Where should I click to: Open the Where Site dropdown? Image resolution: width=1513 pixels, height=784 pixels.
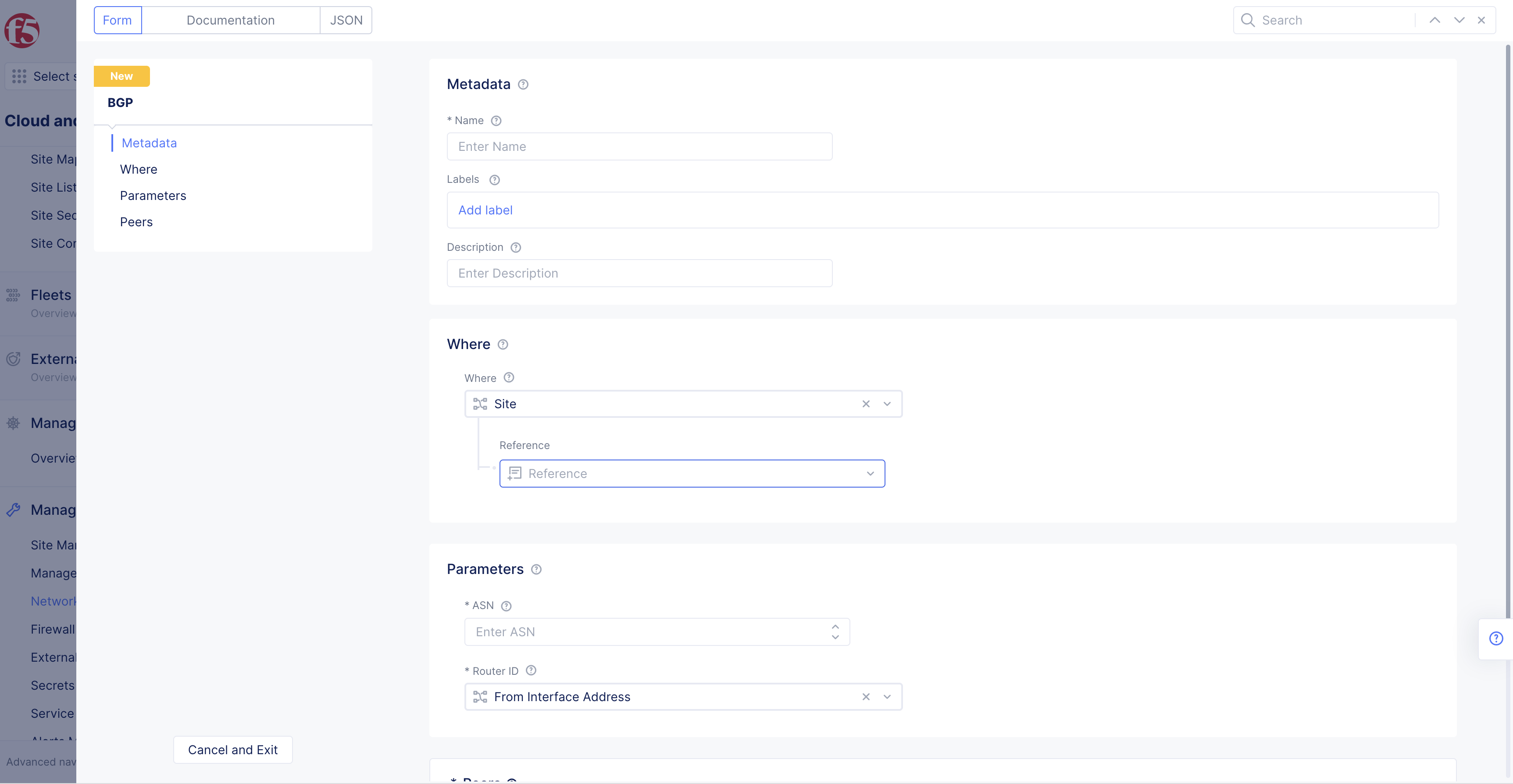[683, 404]
